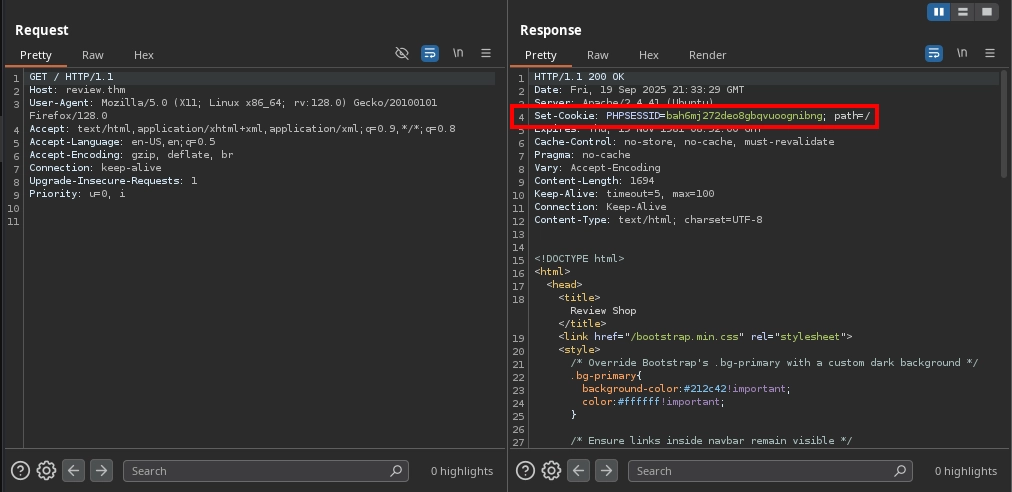Open Response search settings gear
The image size is (1012, 492).
tap(551, 470)
